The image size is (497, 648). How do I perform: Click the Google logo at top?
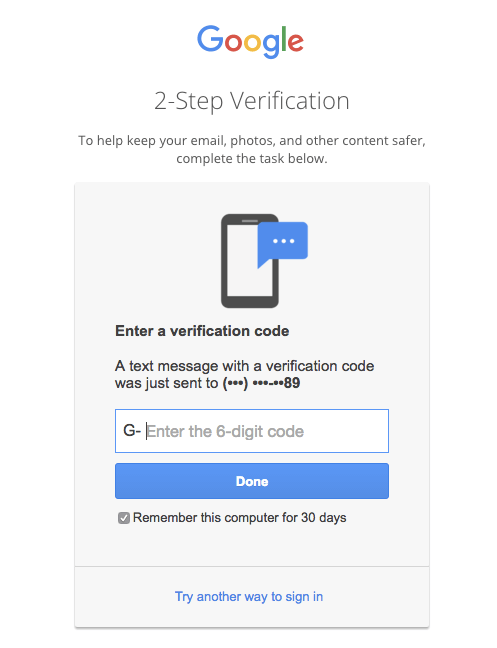(x=250, y=41)
